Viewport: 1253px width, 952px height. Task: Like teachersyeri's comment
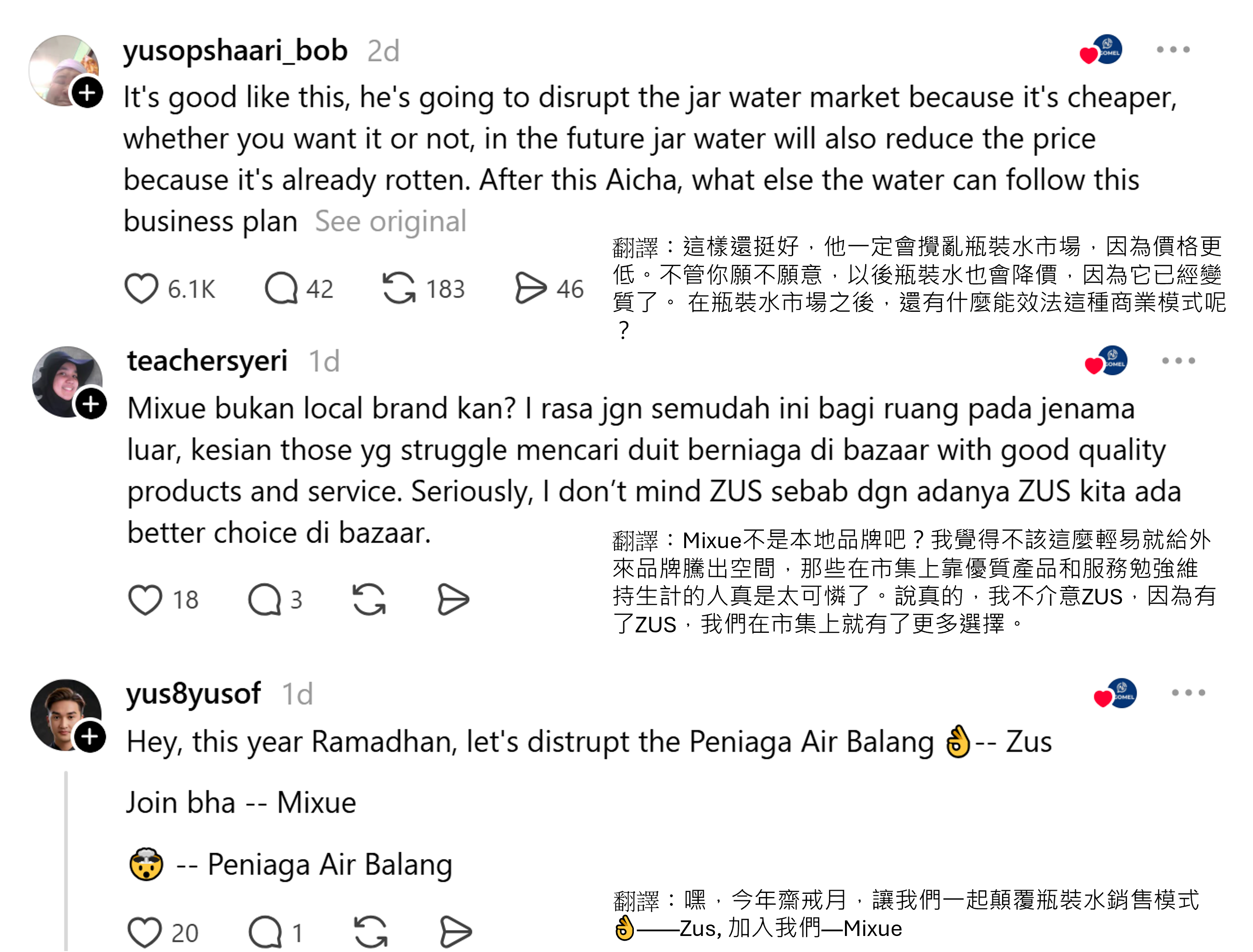pyautogui.click(x=145, y=599)
